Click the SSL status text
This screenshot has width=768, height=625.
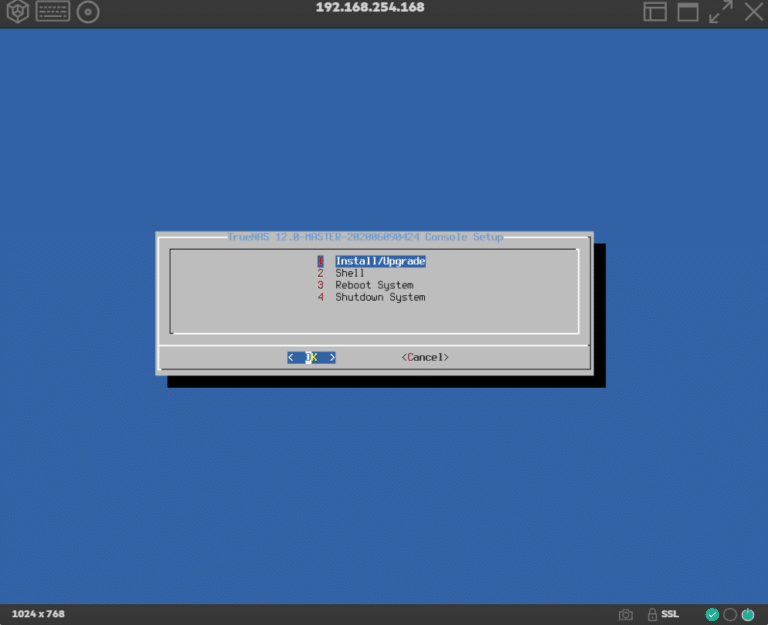(x=670, y=614)
